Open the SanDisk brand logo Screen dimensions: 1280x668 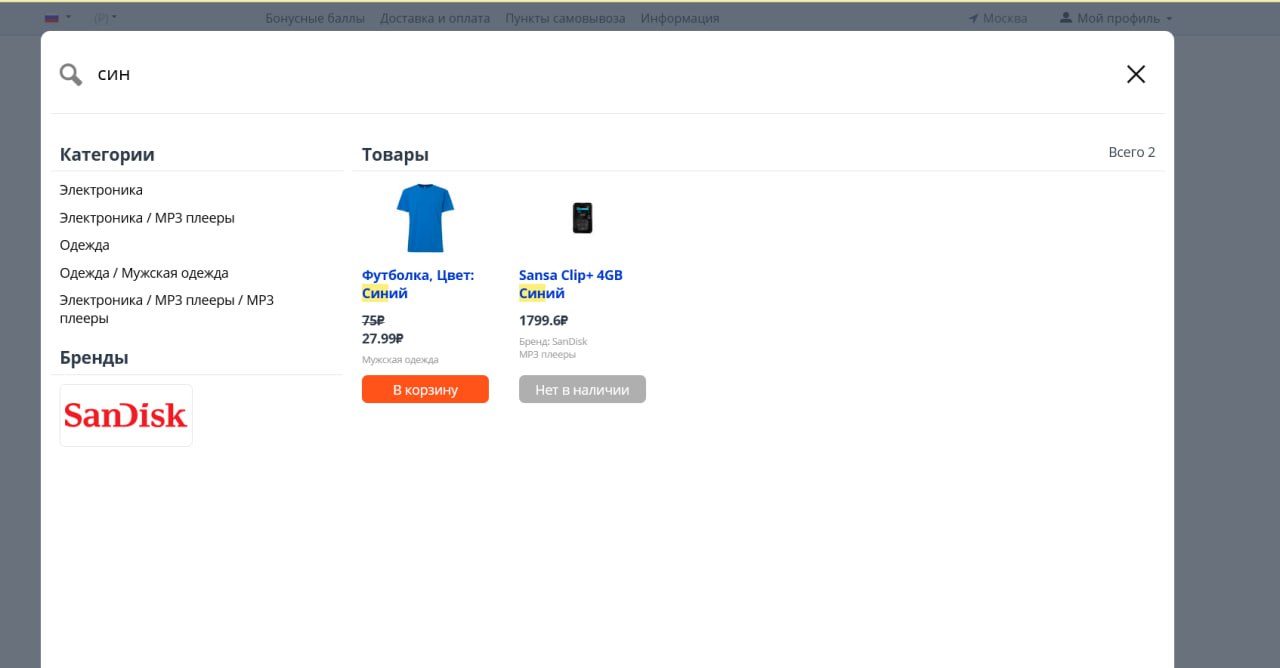tap(126, 415)
